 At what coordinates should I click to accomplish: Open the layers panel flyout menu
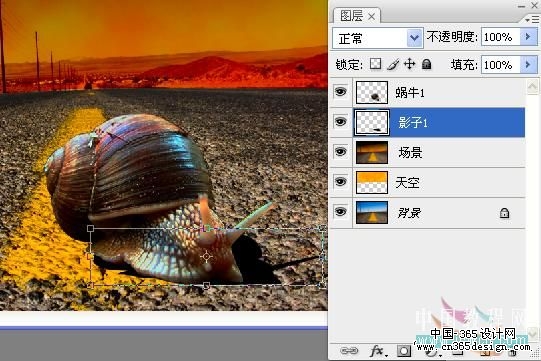pos(532,20)
